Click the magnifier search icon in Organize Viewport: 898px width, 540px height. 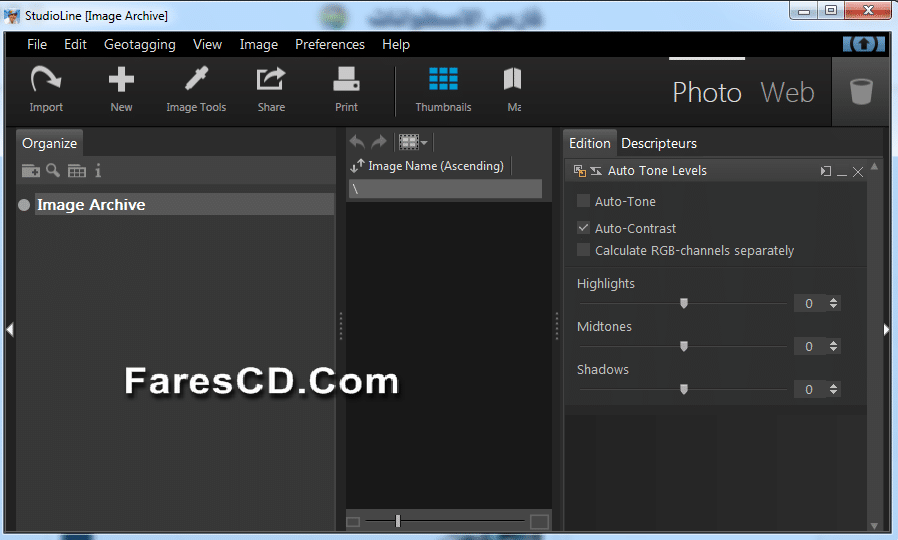(x=53, y=171)
